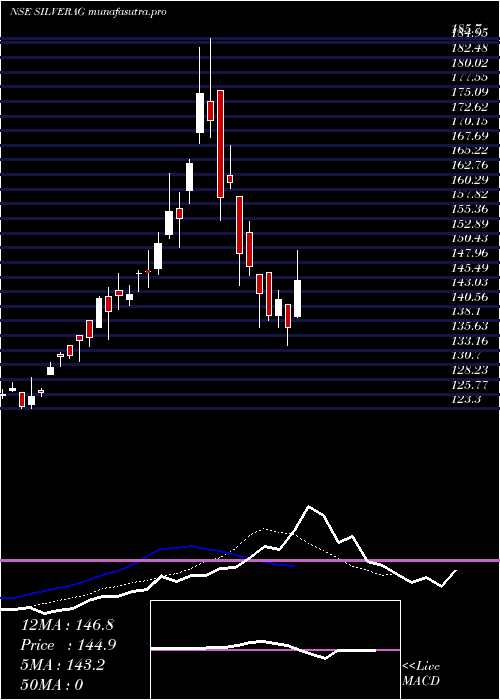Select the 133.16 price axis label
Screen dimensions: 500x700
pyautogui.click(x=469, y=342)
